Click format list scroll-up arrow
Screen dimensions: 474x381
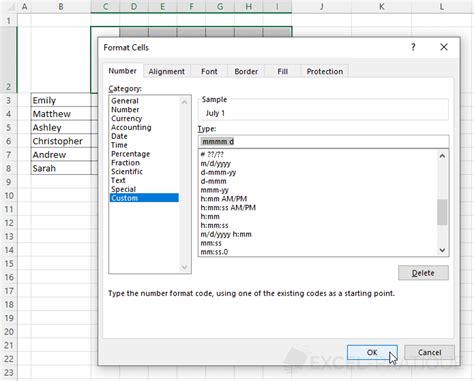click(442, 156)
